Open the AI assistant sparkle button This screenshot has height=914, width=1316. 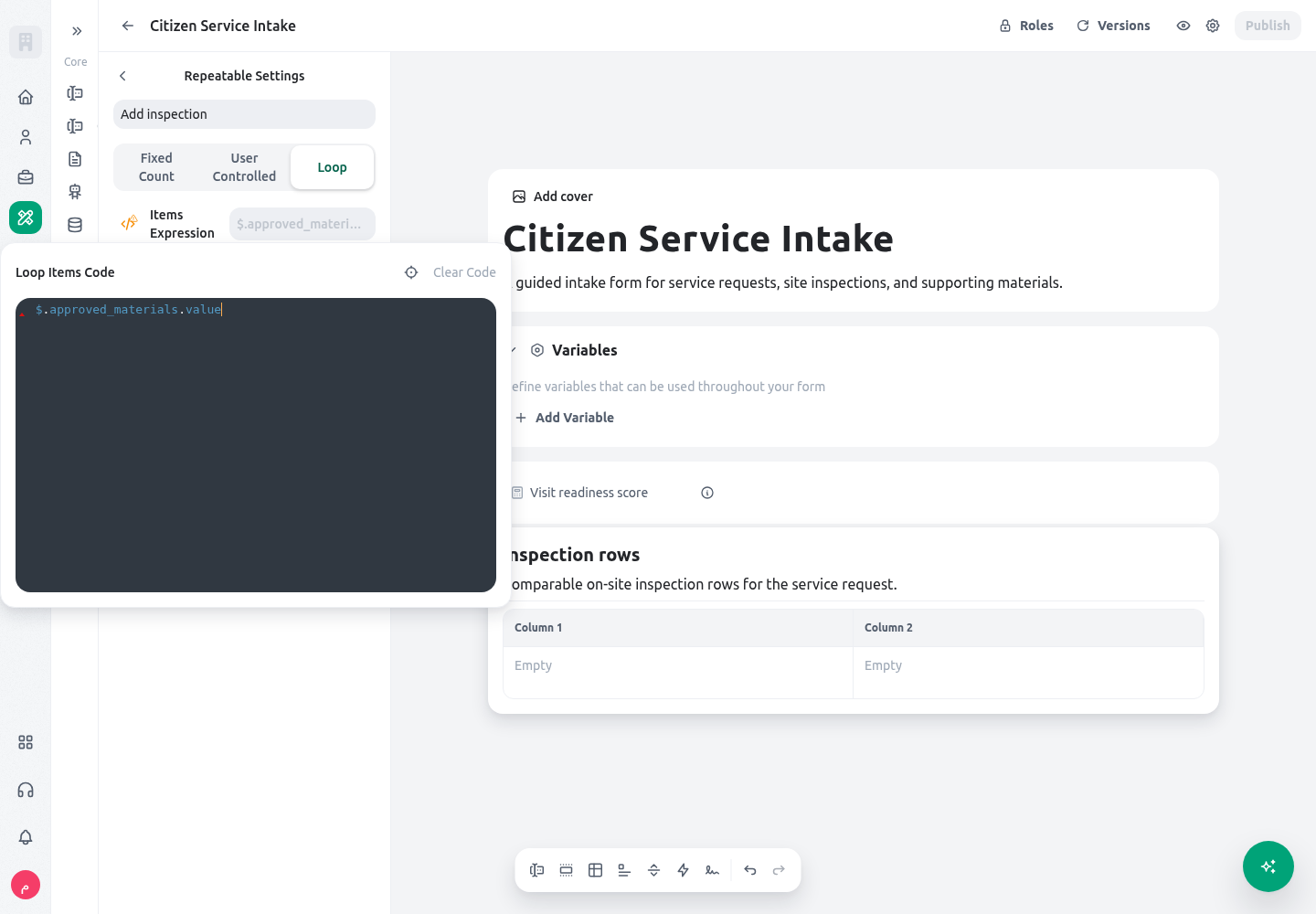coord(1268,866)
